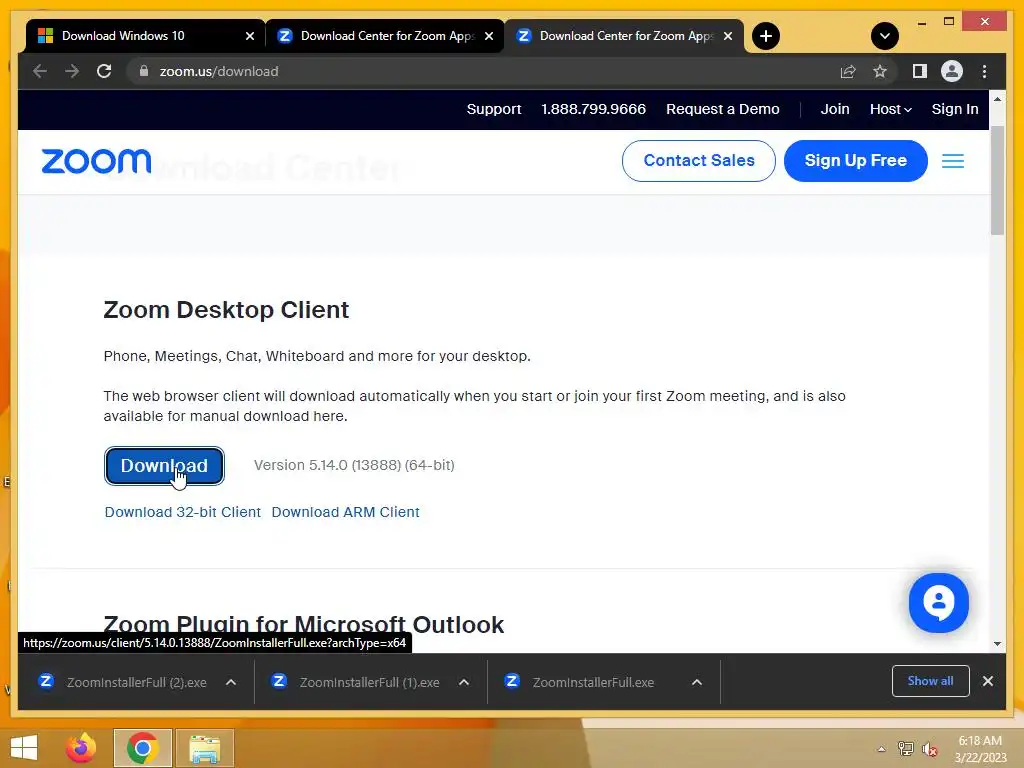The width and height of the screenshot is (1024, 768).
Task: Click the Zoom Plugin for Microsoft Outlook heading
Action: click(304, 624)
